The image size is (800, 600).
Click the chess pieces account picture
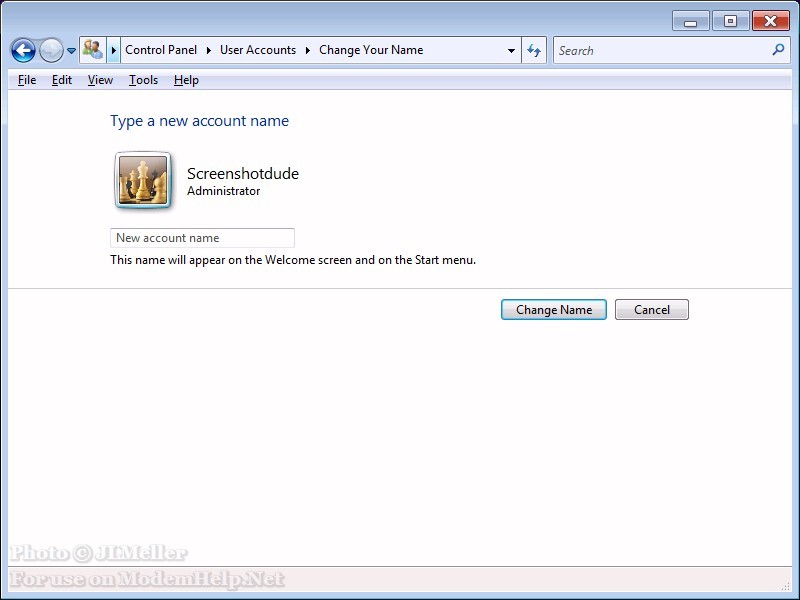(x=143, y=180)
